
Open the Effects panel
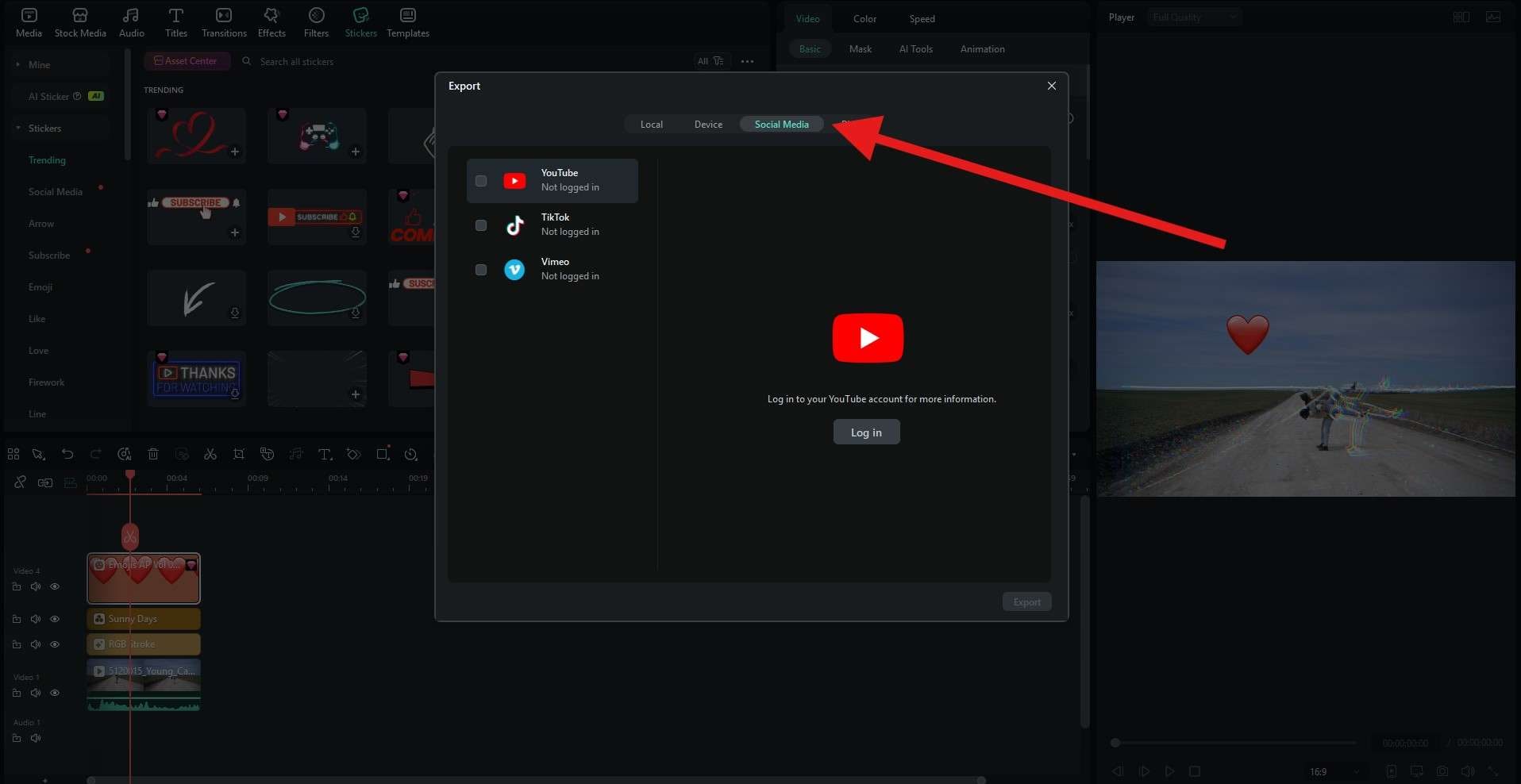click(271, 22)
